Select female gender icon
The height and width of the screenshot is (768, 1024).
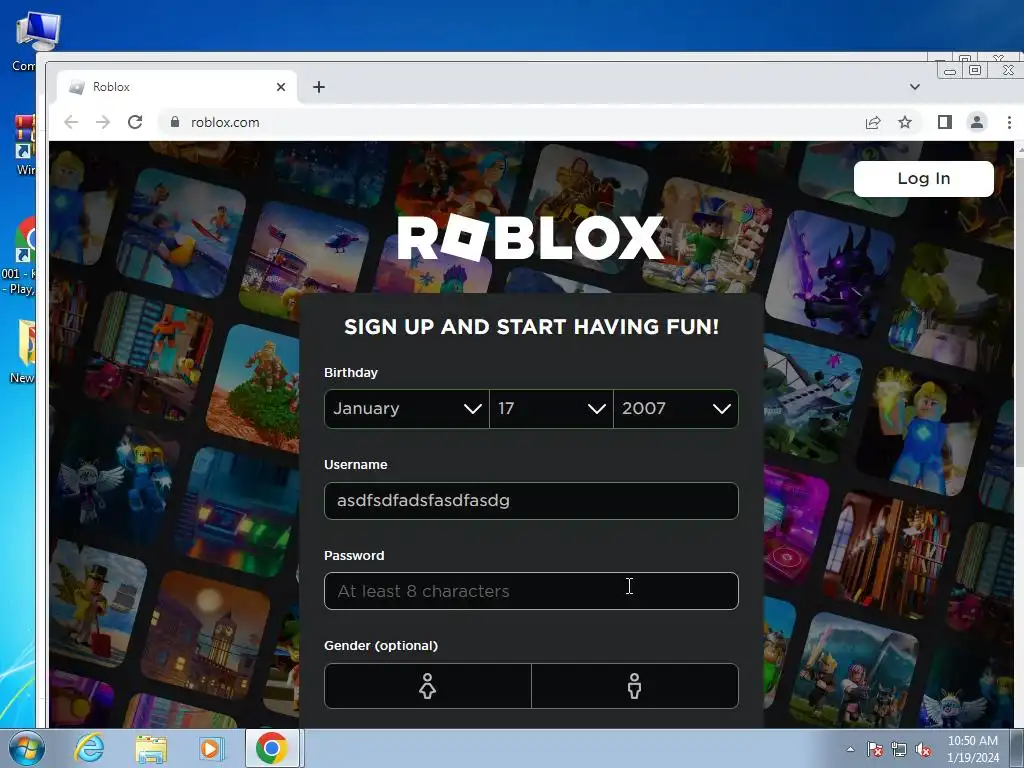tap(428, 686)
